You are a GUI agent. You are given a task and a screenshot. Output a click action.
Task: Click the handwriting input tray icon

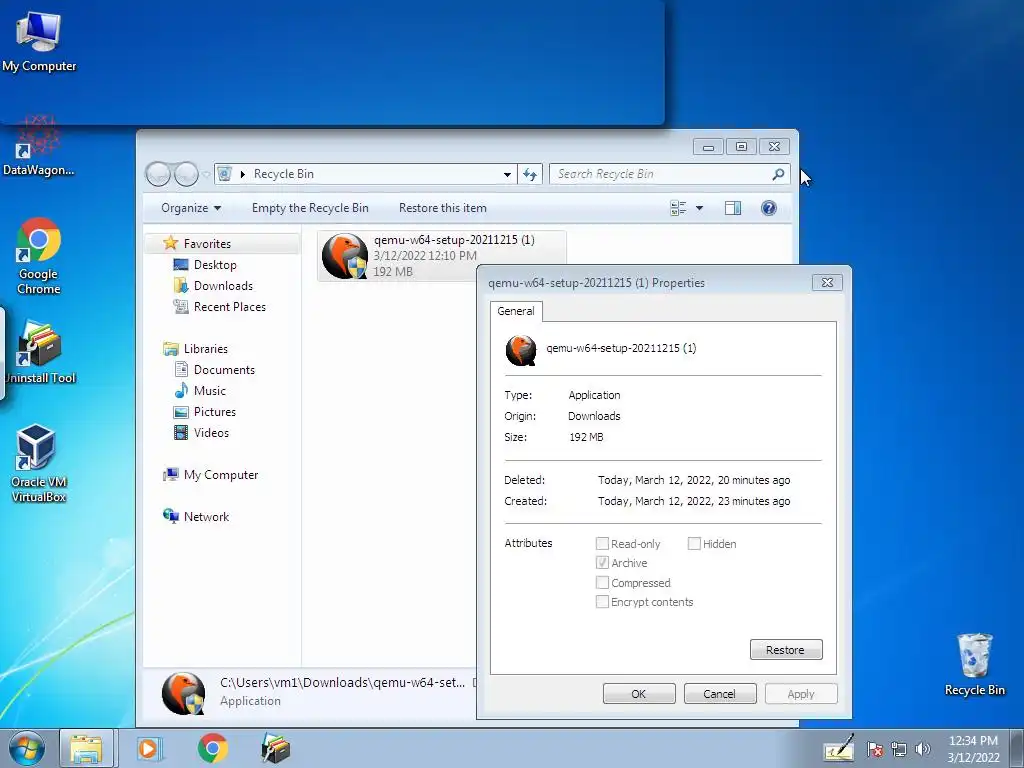coord(839,749)
